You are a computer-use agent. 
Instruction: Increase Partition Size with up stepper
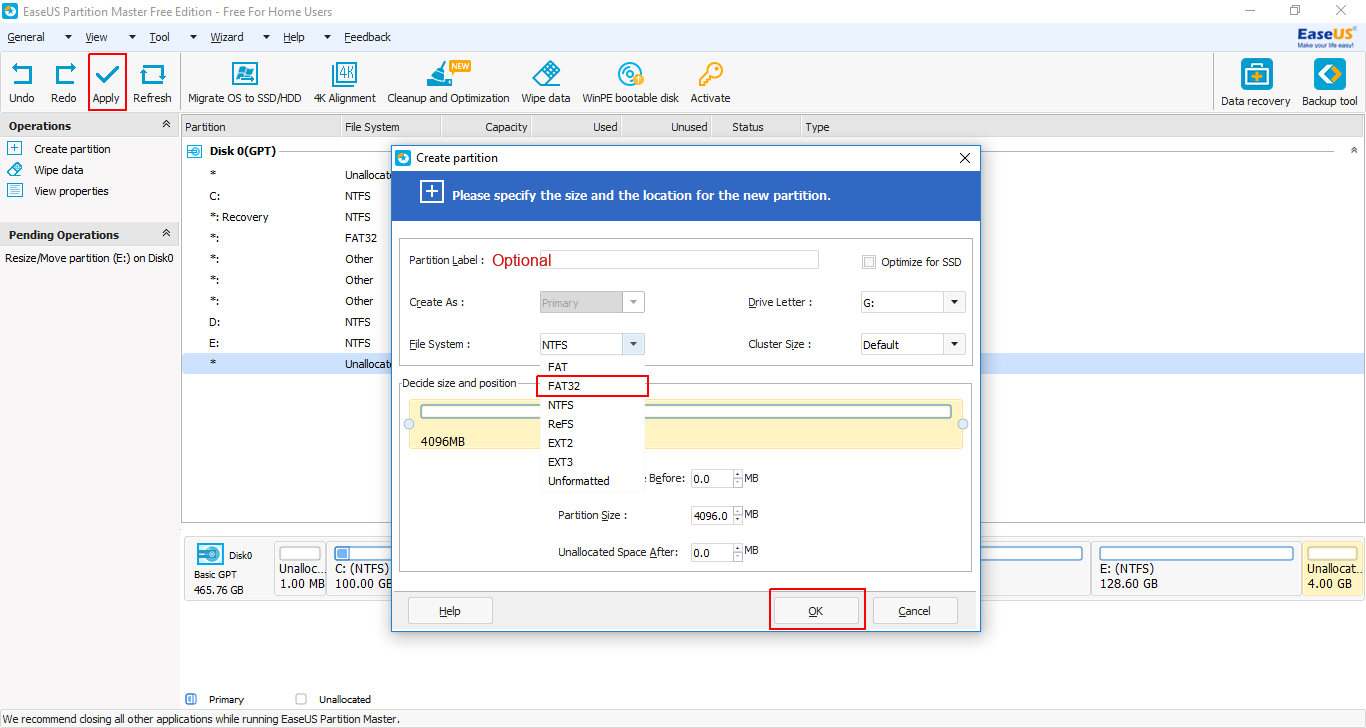pos(738,510)
